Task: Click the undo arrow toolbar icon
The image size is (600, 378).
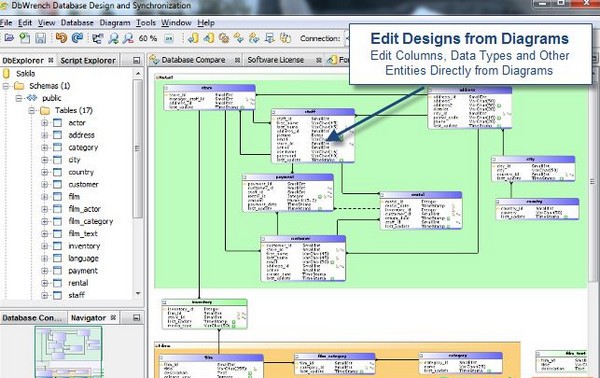Action: (x=61, y=38)
